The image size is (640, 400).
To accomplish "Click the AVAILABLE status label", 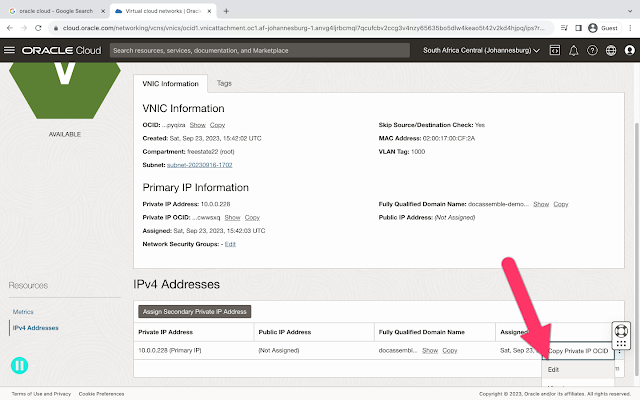I will pos(65,134).
